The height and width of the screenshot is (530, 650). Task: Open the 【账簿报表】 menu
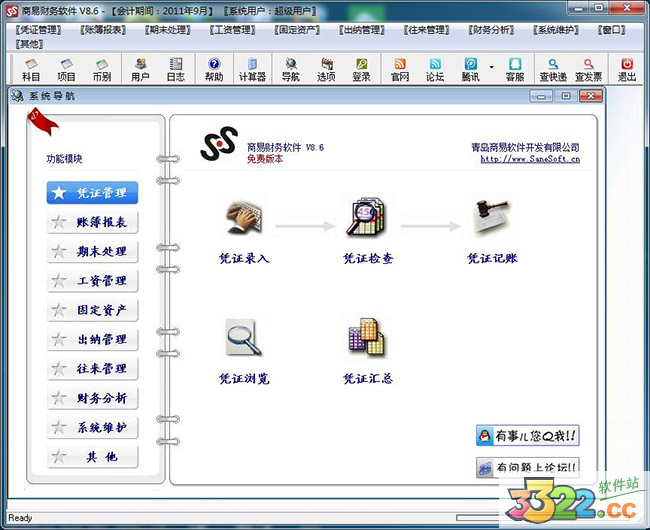(x=103, y=30)
